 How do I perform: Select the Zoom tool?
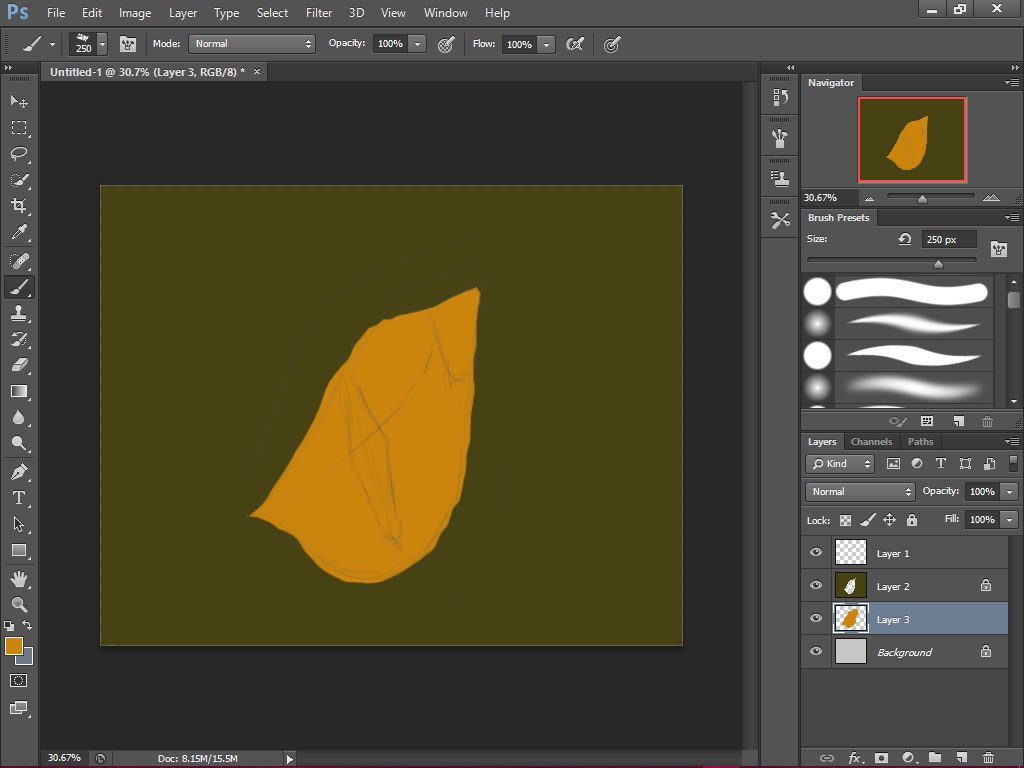(20, 603)
